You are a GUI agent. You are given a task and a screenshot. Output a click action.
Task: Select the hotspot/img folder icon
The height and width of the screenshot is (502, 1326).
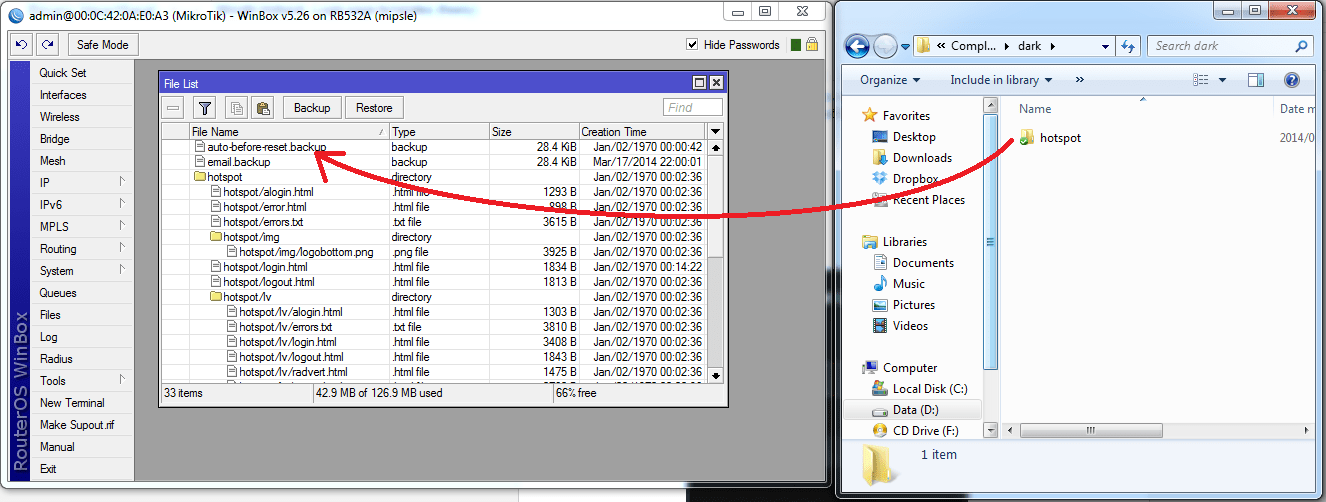coord(215,237)
